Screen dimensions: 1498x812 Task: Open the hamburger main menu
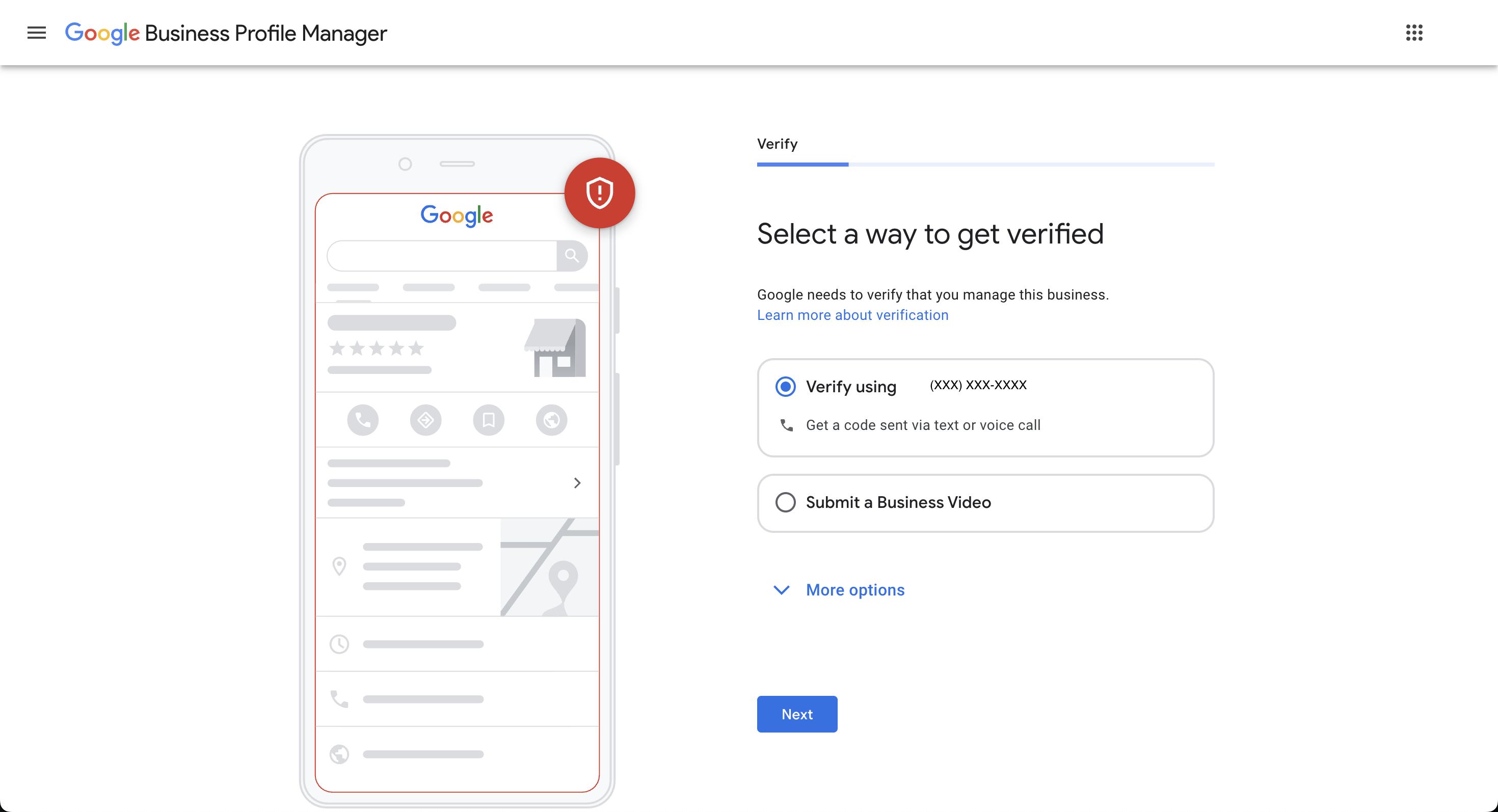click(36, 33)
